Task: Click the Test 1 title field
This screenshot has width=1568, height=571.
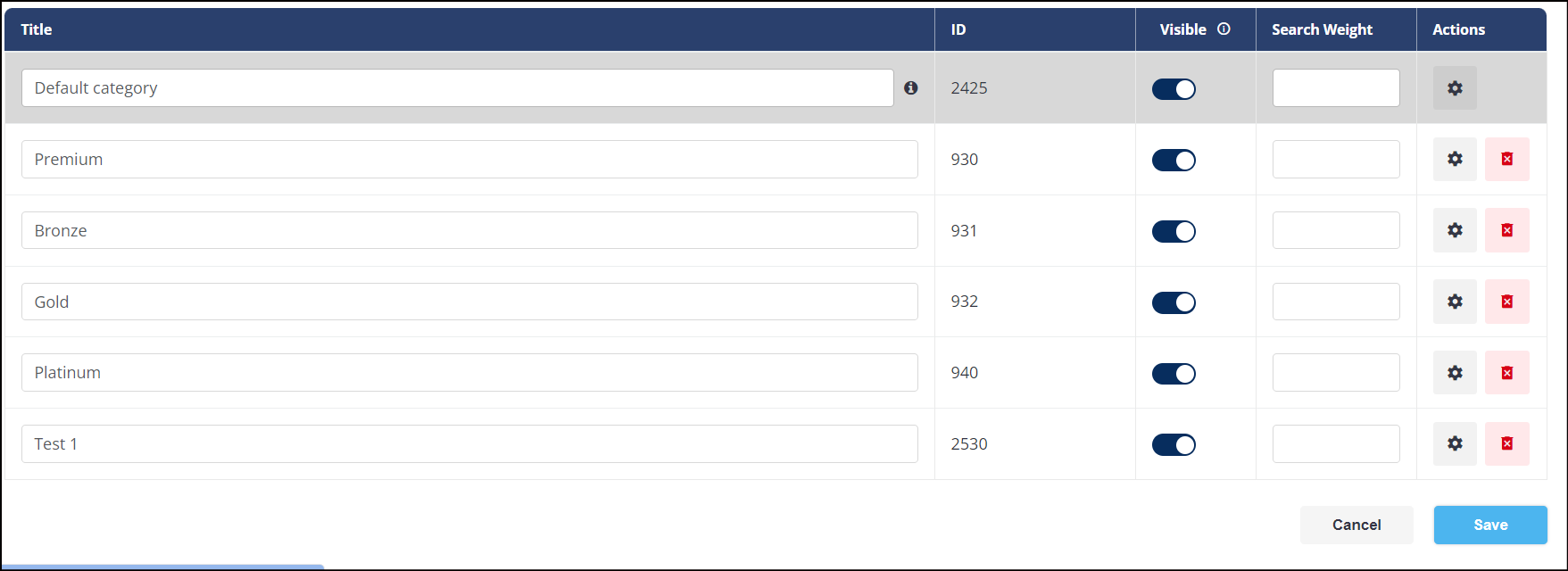Action: pos(469,444)
